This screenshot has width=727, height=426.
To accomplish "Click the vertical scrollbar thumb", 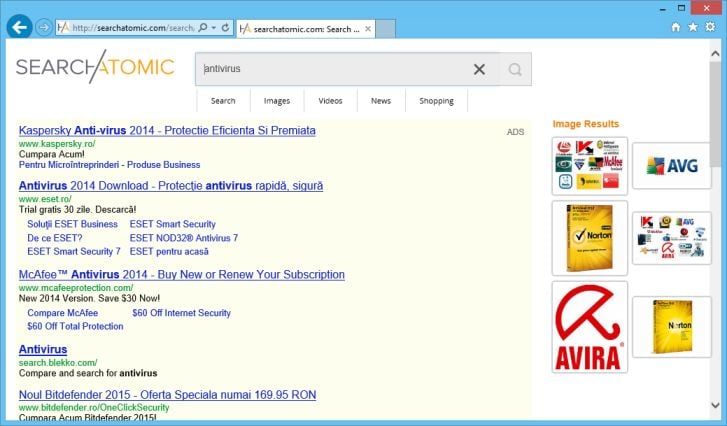I will (x=715, y=114).
